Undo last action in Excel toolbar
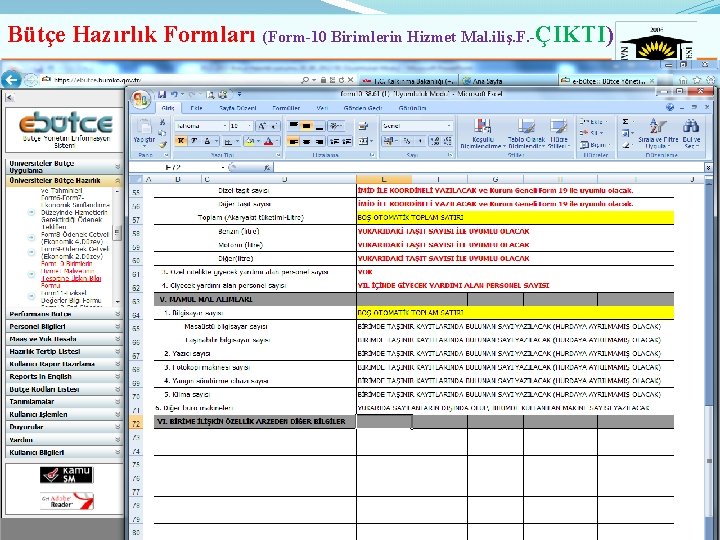This screenshot has height=540, width=720. 174,95
